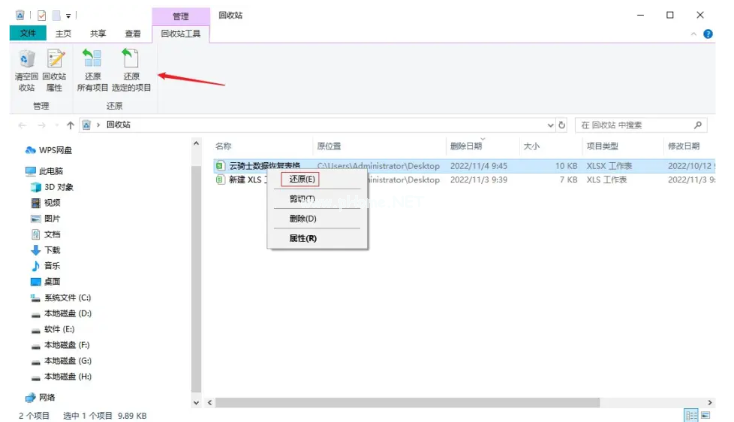Click the horizontal scrollbar in file list
734x422 pixels.
(x=407, y=403)
